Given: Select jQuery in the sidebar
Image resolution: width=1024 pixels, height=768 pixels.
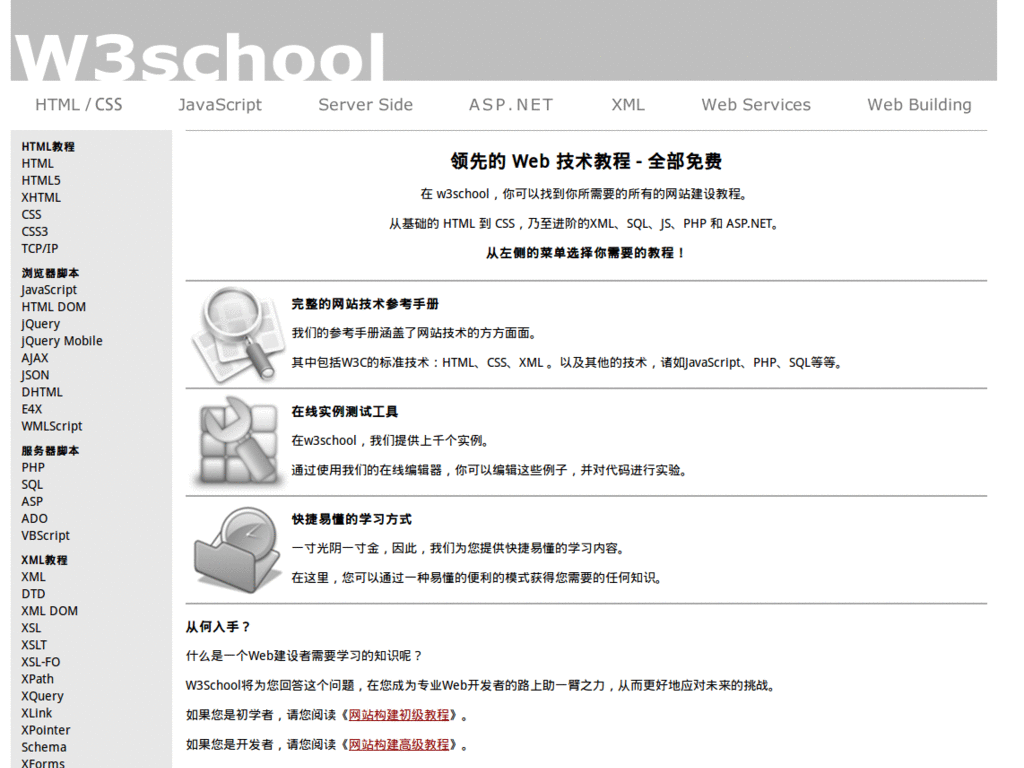Looking at the screenshot, I should click(x=40, y=323).
